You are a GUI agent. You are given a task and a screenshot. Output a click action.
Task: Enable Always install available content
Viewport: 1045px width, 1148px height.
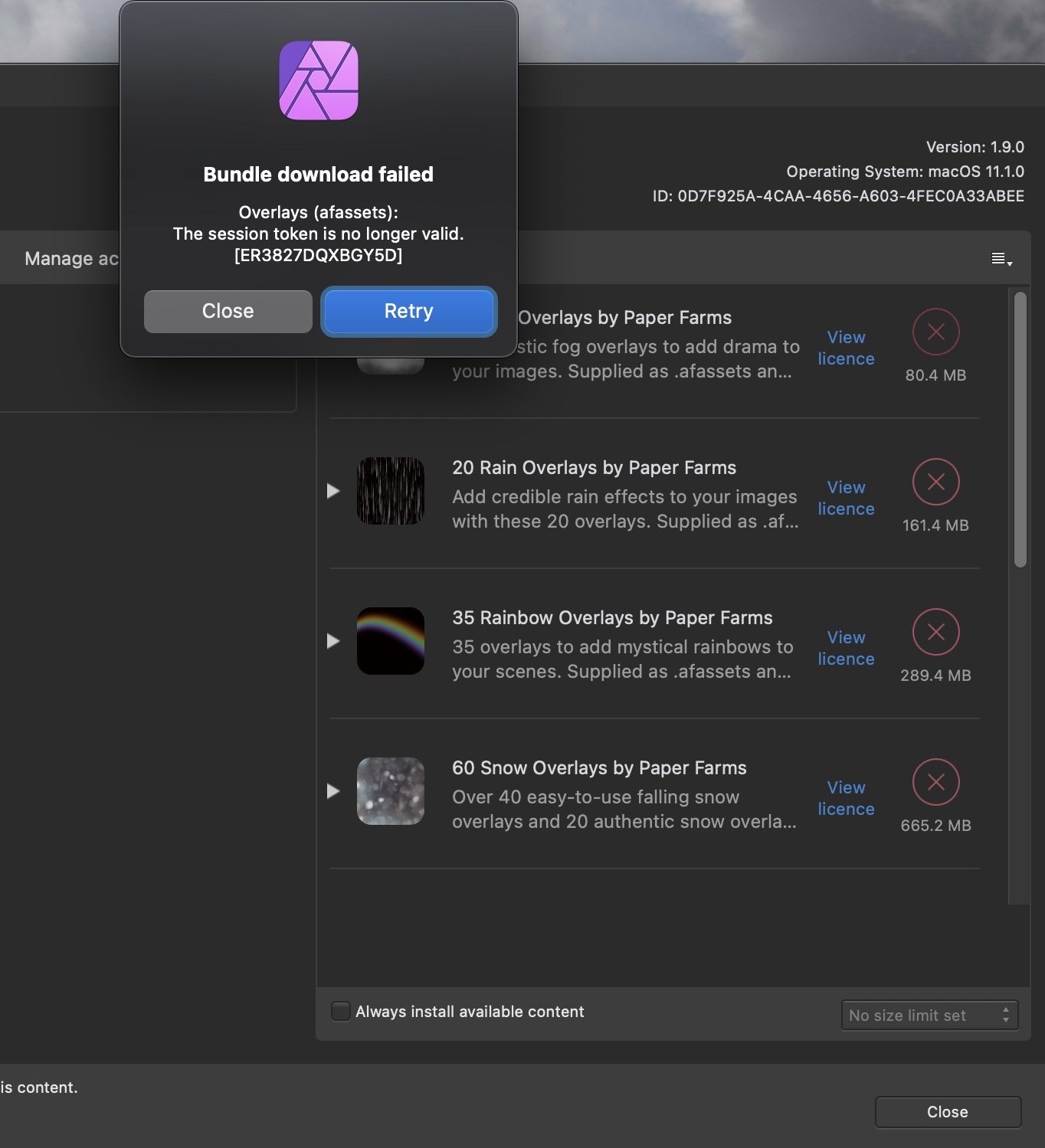coord(339,1011)
